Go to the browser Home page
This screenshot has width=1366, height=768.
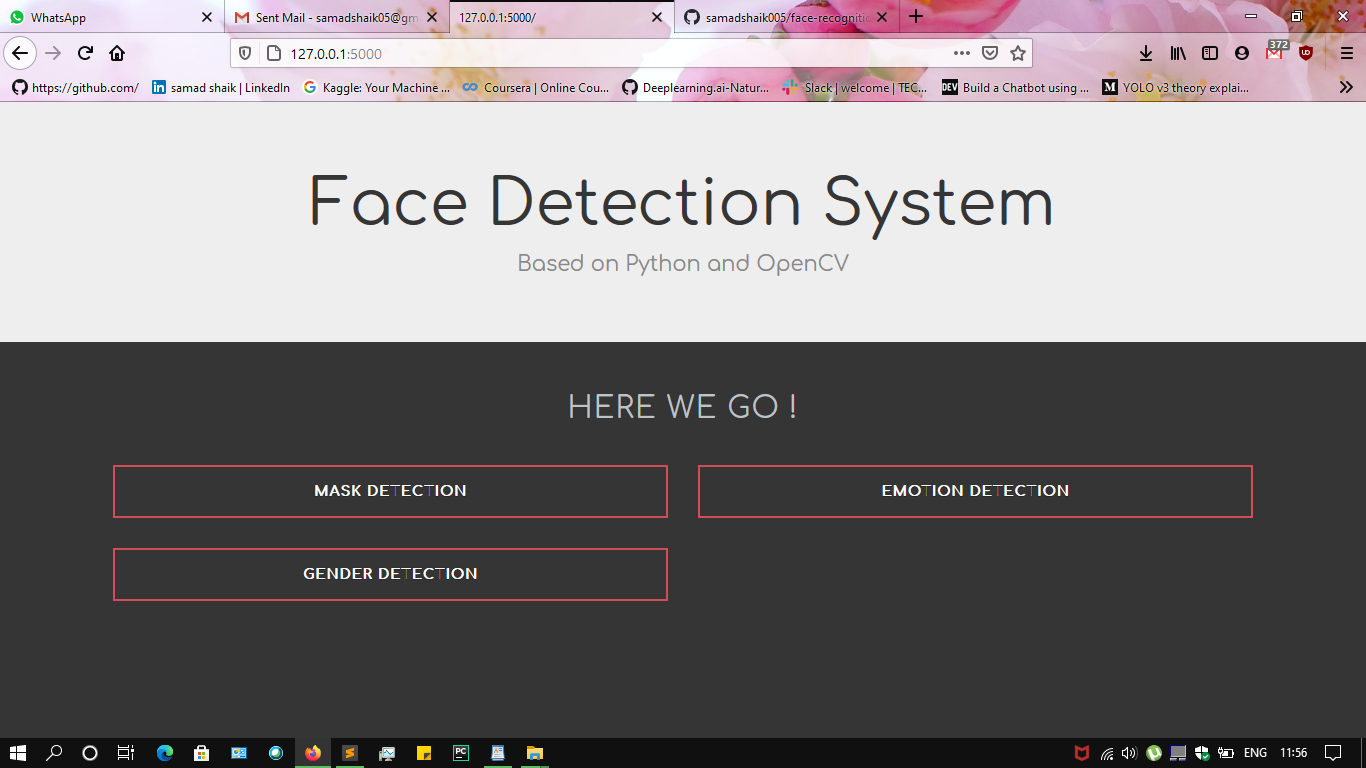[x=117, y=53]
